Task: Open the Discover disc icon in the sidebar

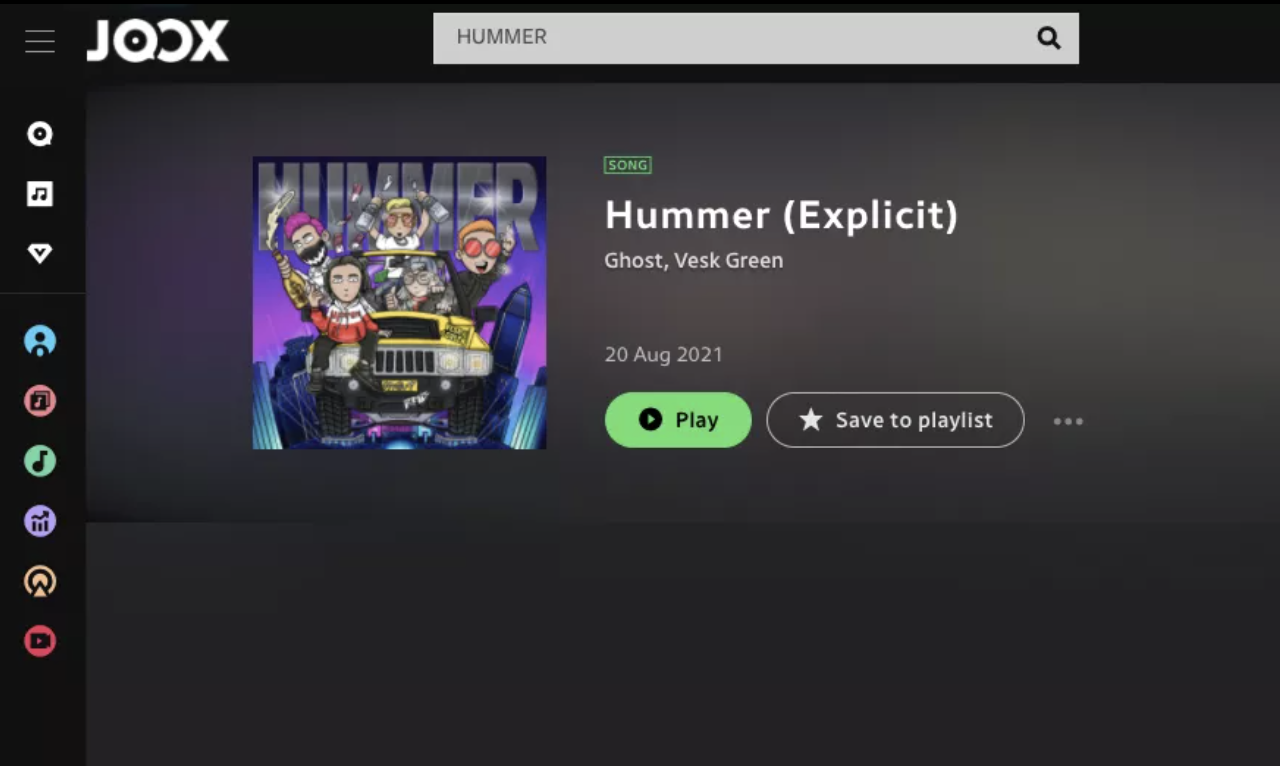Action: [x=40, y=134]
